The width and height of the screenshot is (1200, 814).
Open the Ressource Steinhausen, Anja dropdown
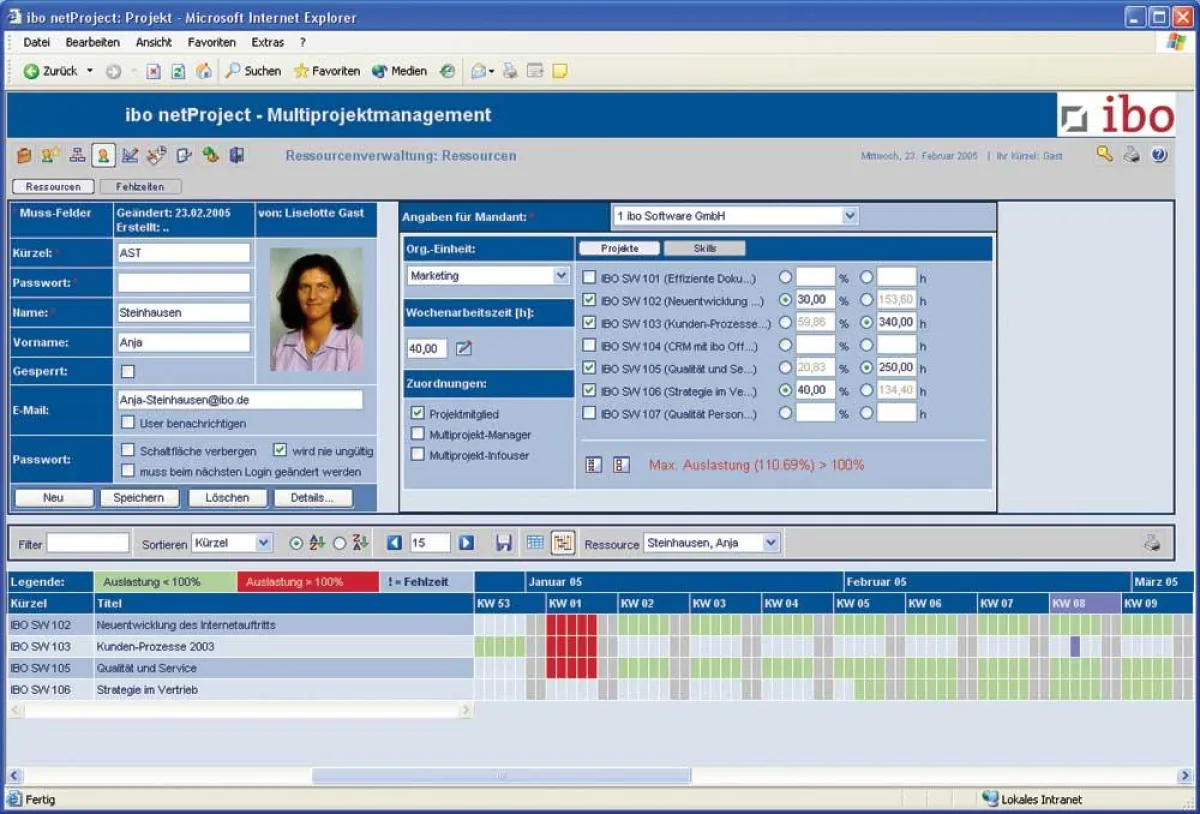point(770,543)
